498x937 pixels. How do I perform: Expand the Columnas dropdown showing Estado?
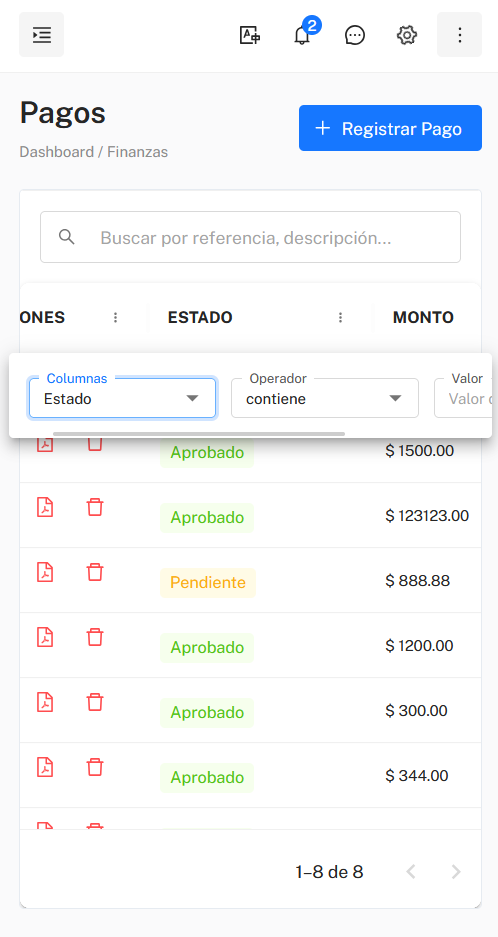click(122, 398)
